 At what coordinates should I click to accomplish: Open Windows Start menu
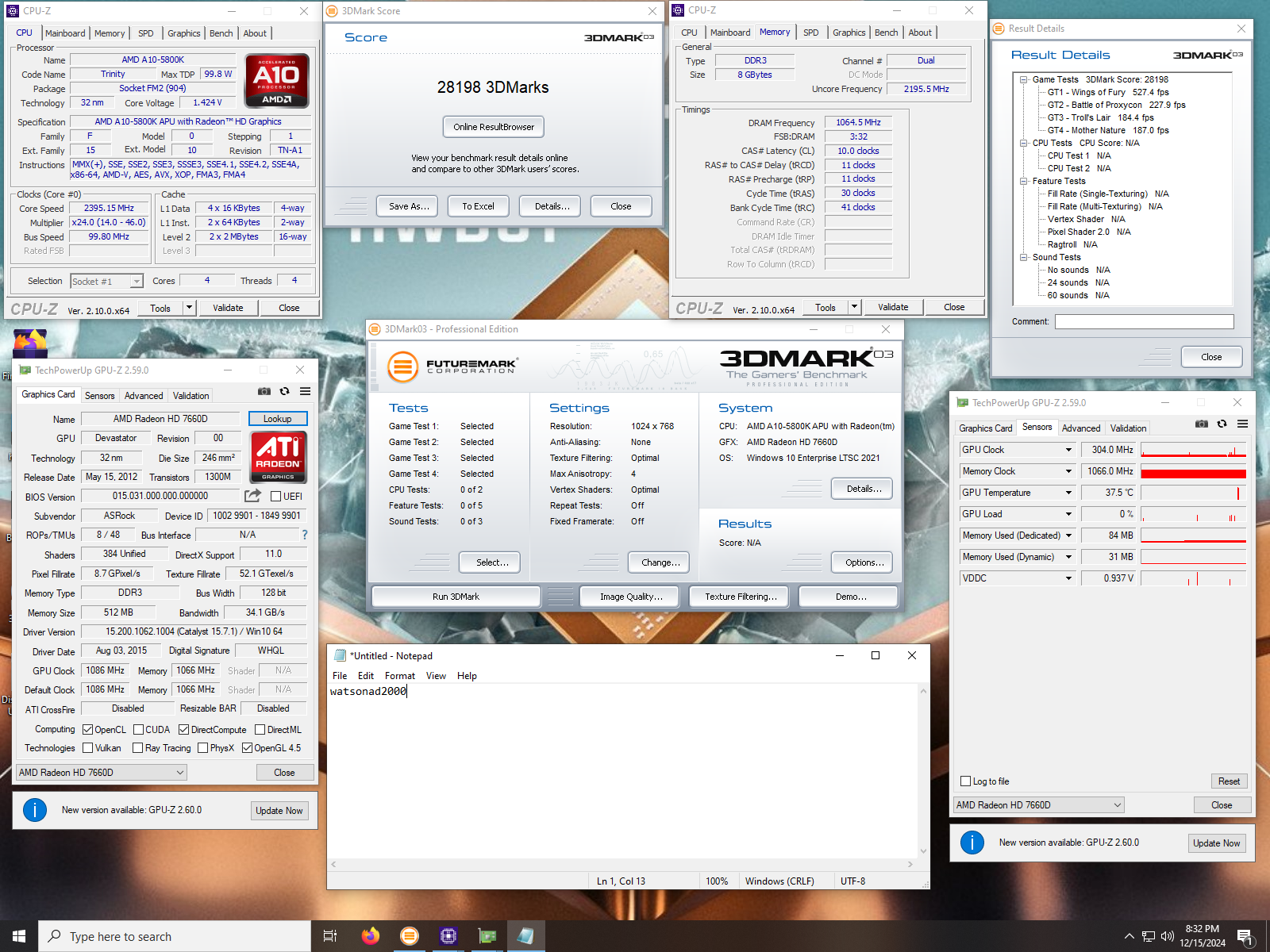19,936
